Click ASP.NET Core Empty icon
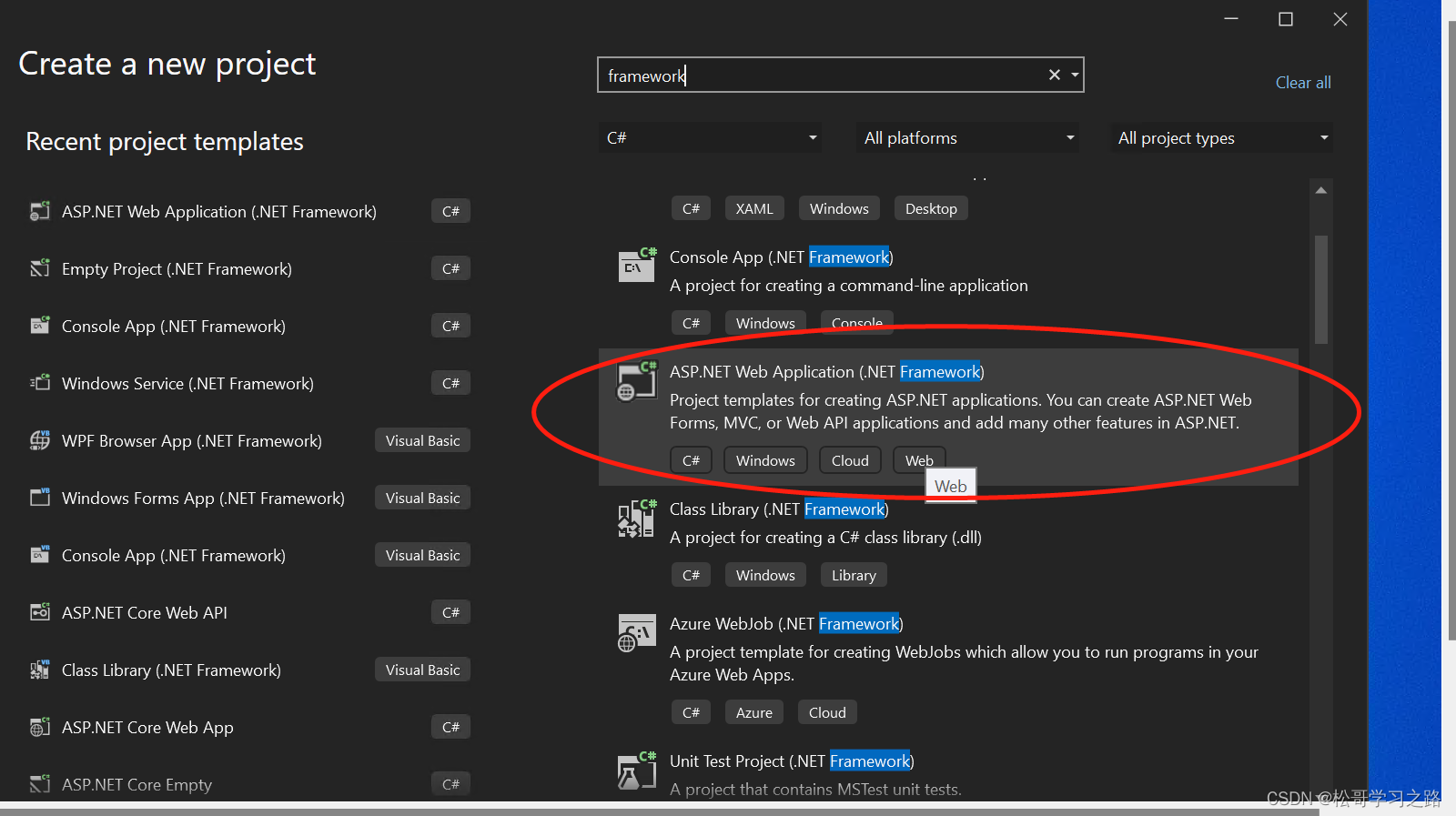 pyautogui.click(x=40, y=784)
